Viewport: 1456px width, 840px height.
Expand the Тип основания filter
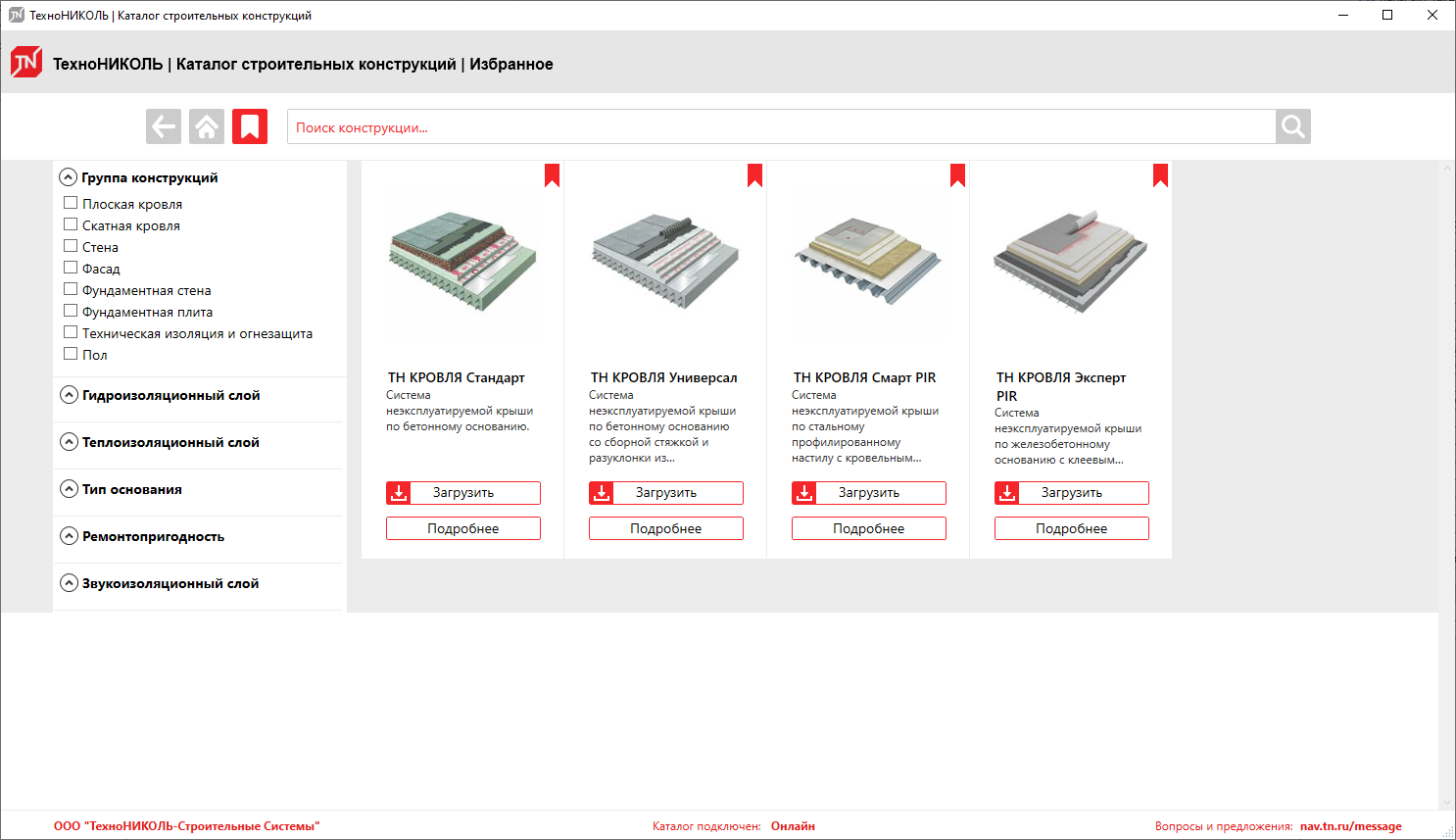tap(69, 489)
